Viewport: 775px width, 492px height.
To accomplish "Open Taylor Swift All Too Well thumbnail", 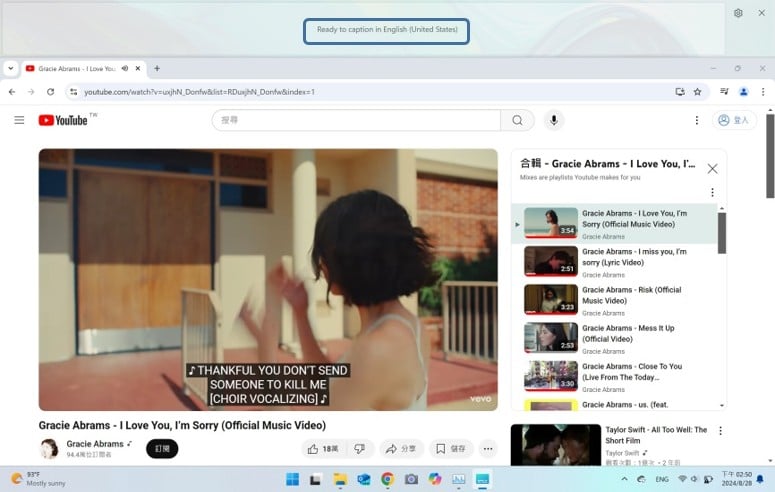I will [x=556, y=445].
